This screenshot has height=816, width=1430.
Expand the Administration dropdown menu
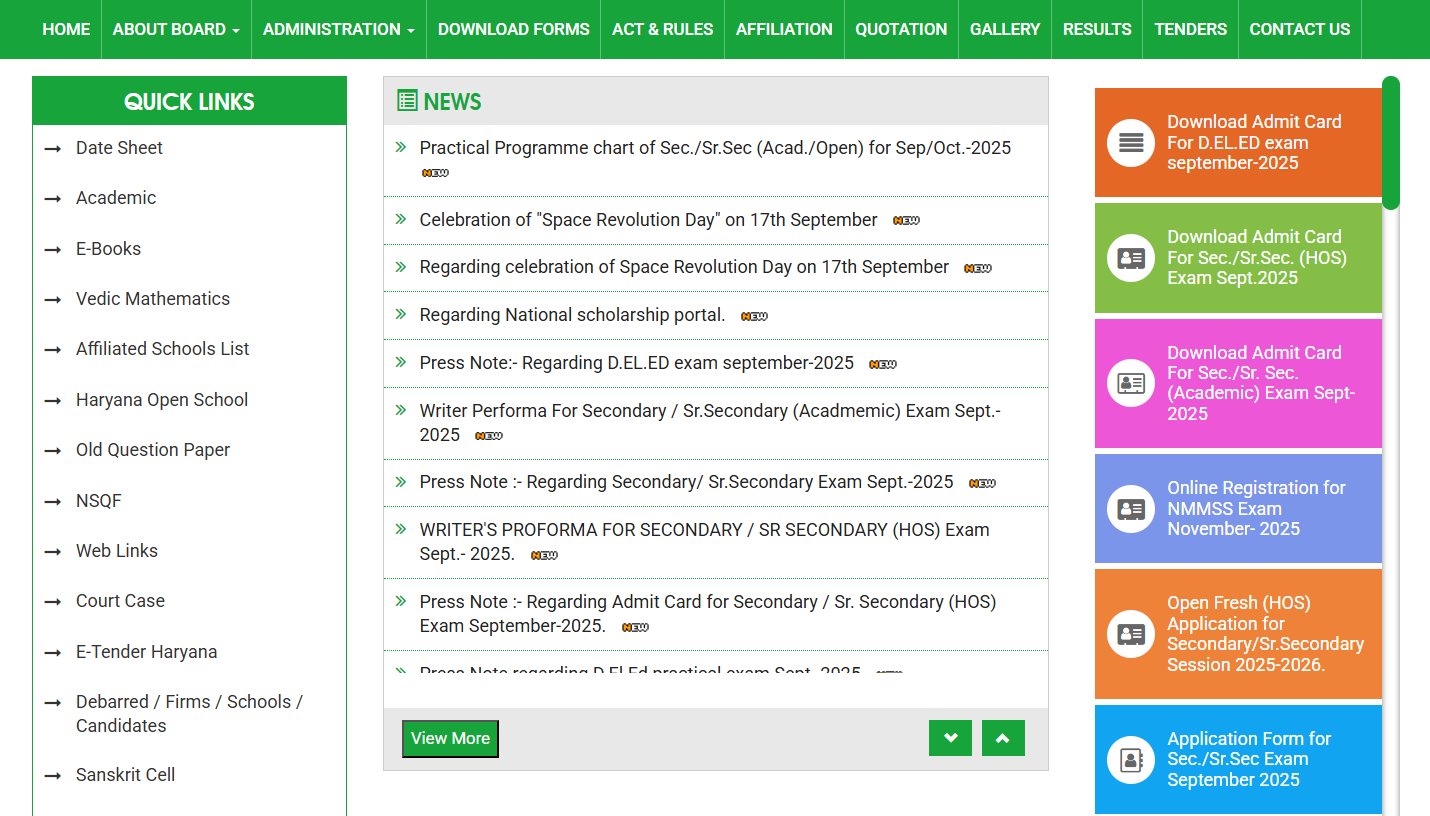tap(338, 29)
